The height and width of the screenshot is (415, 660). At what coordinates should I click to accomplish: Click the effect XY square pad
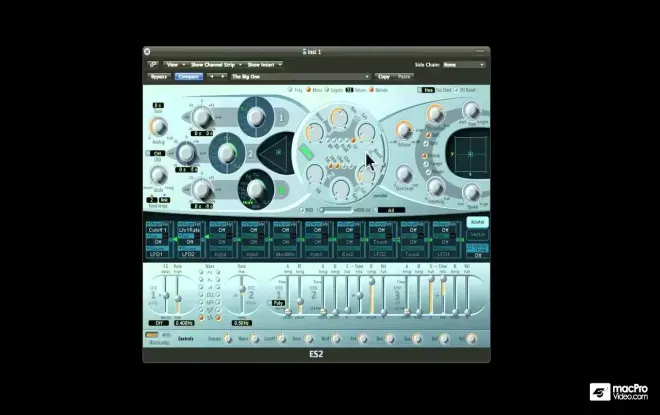[x=470, y=154]
